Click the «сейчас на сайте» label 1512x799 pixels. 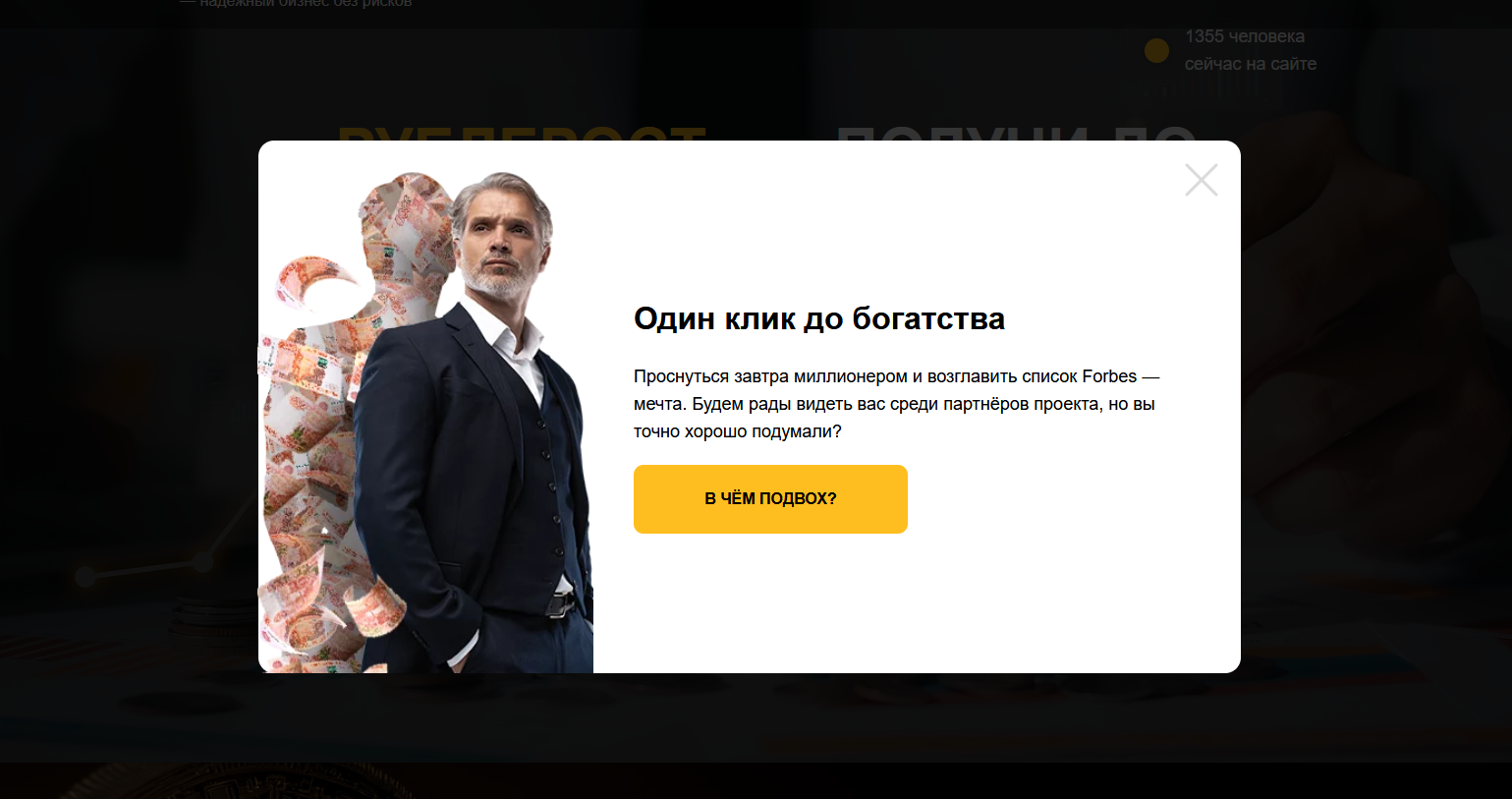tap(1251, 64)
